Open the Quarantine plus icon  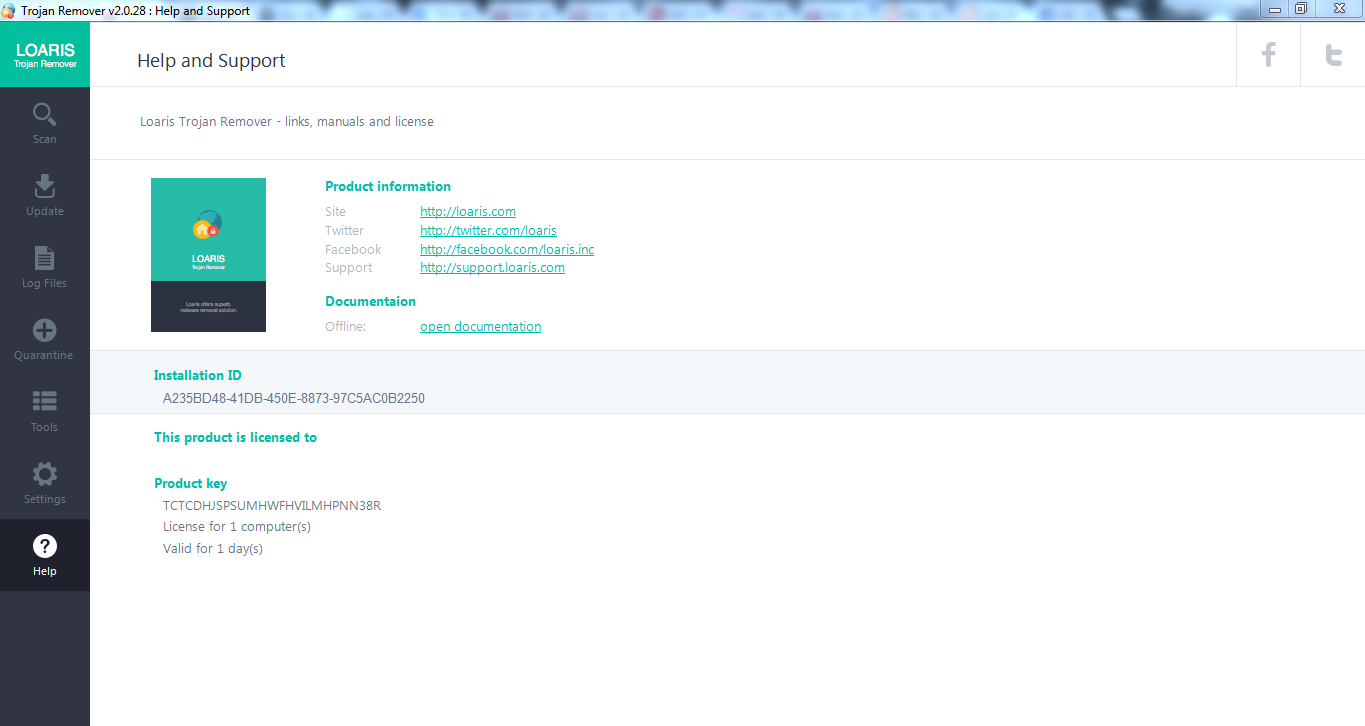click(x=45, y=330)
